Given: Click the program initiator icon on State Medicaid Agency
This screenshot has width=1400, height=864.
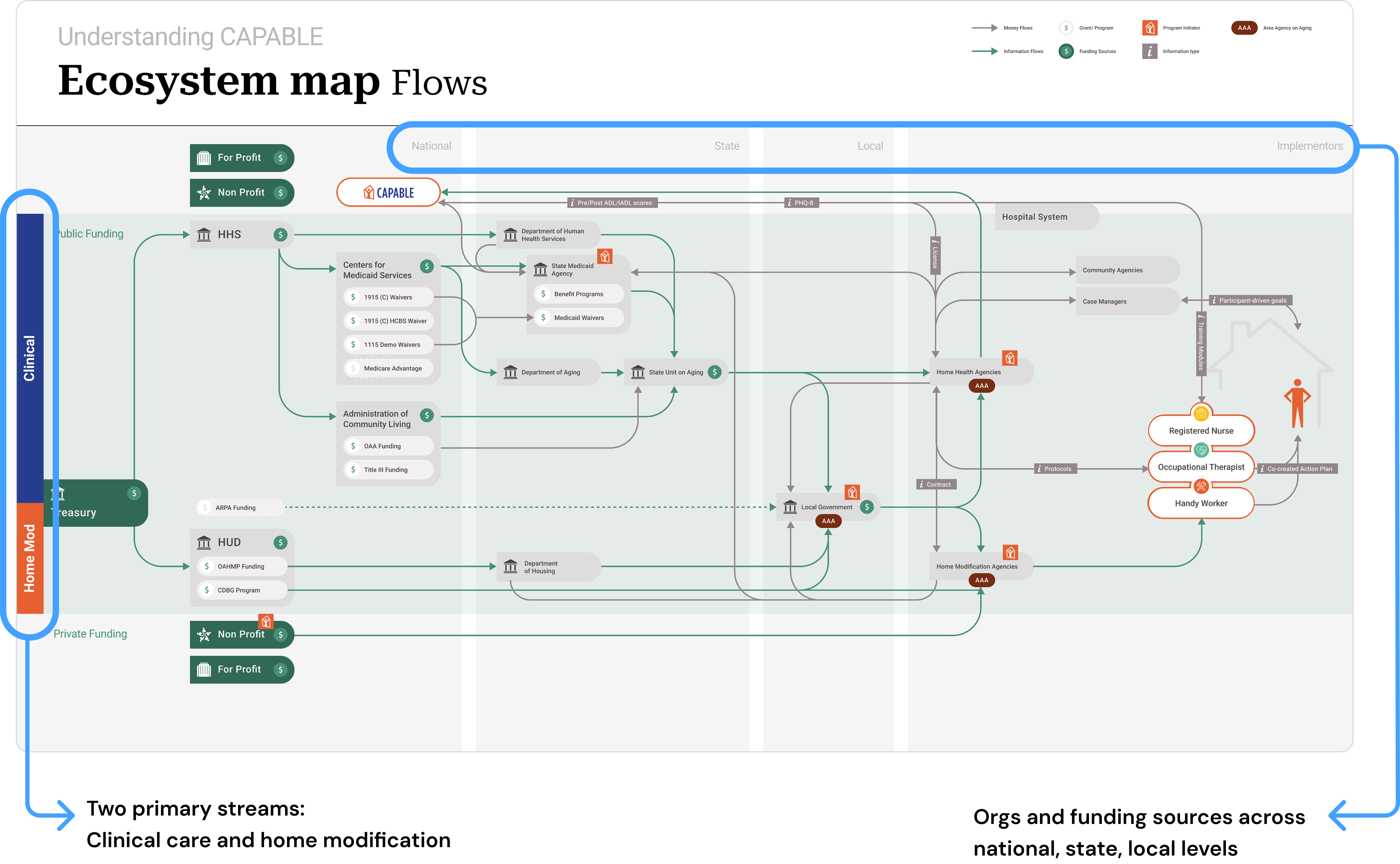Looking at the screenshot, I should pyautogui.click(x=605, y=257).
